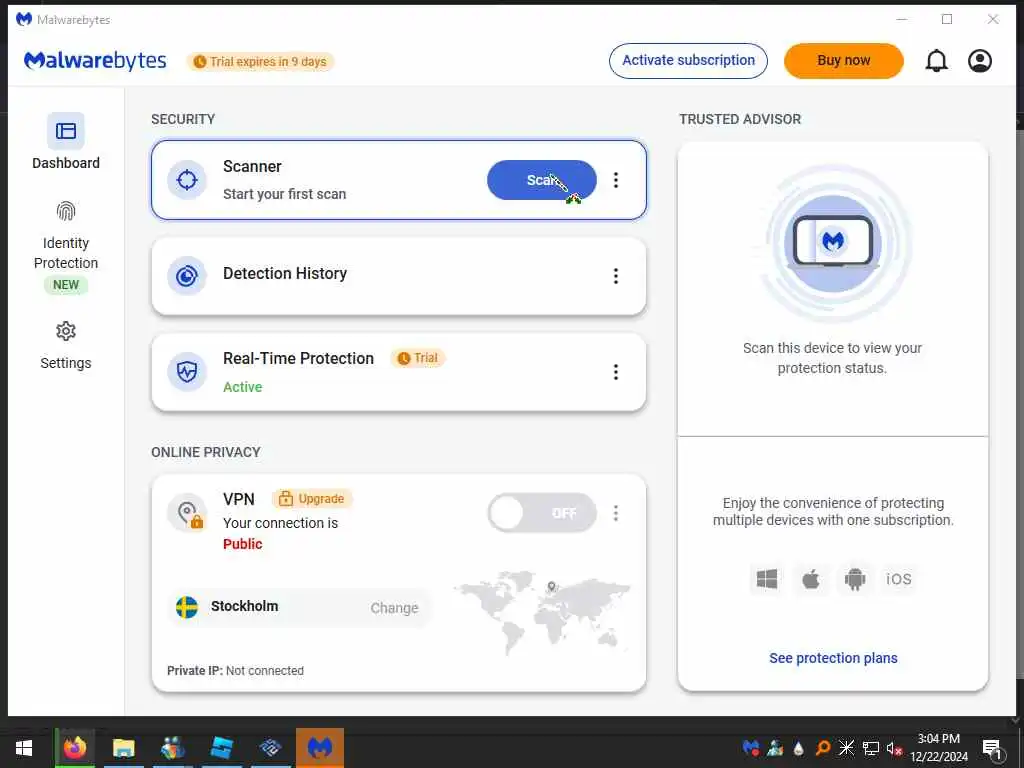Click the laptop illustration in Trusted Advisor
This screenshot has width=1024, height=768.
click(x=833, y=243)
